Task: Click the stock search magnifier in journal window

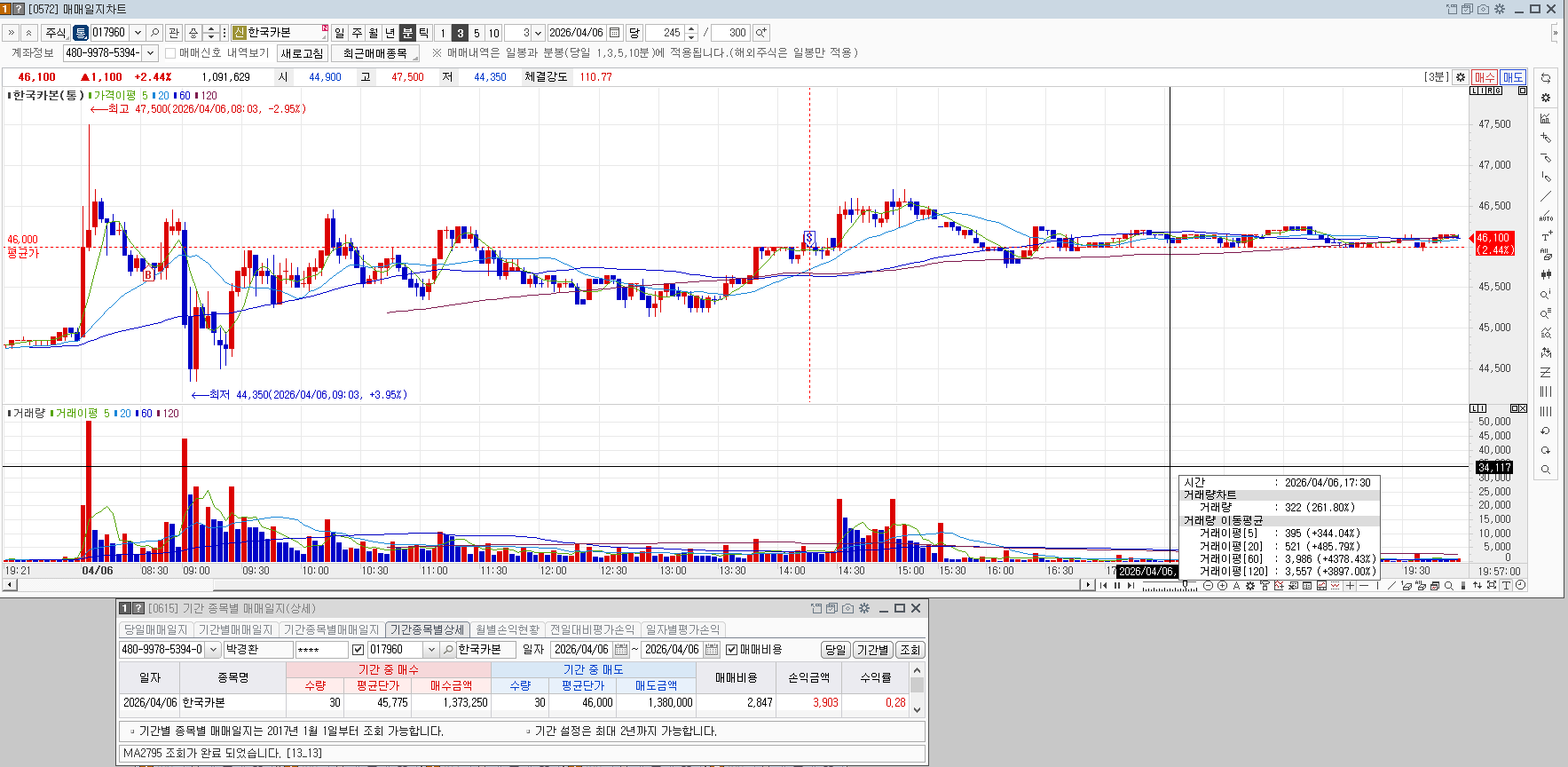Action: point(448,650)
